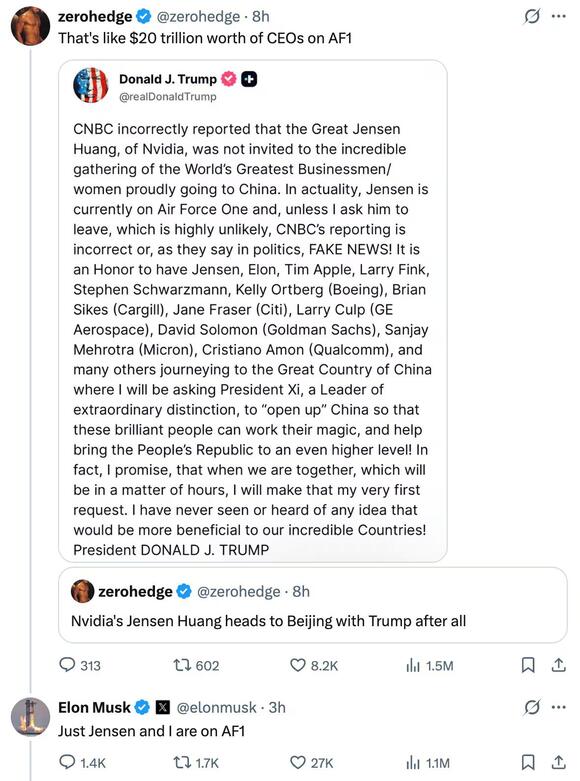Screen dimensions: 580x781
Task: Open replies on zerohedge's AF1 post
Action: 80,665
